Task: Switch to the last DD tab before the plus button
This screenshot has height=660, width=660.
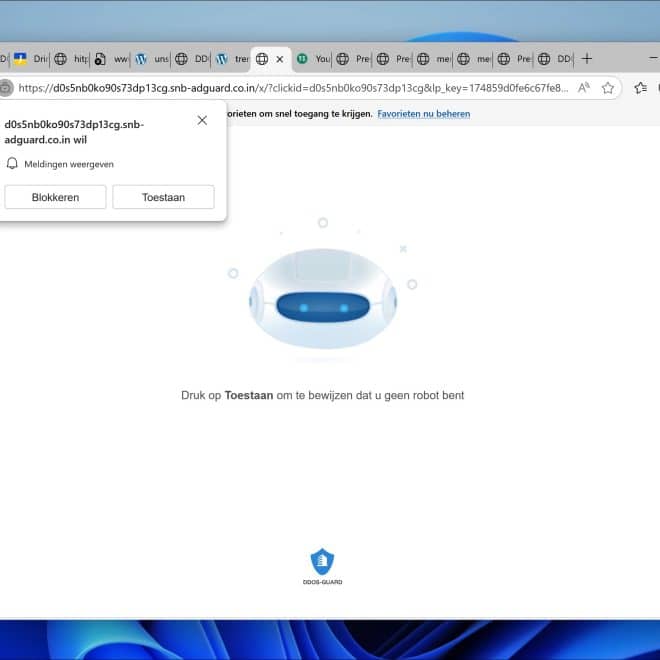Action: [x=555, y=59]
